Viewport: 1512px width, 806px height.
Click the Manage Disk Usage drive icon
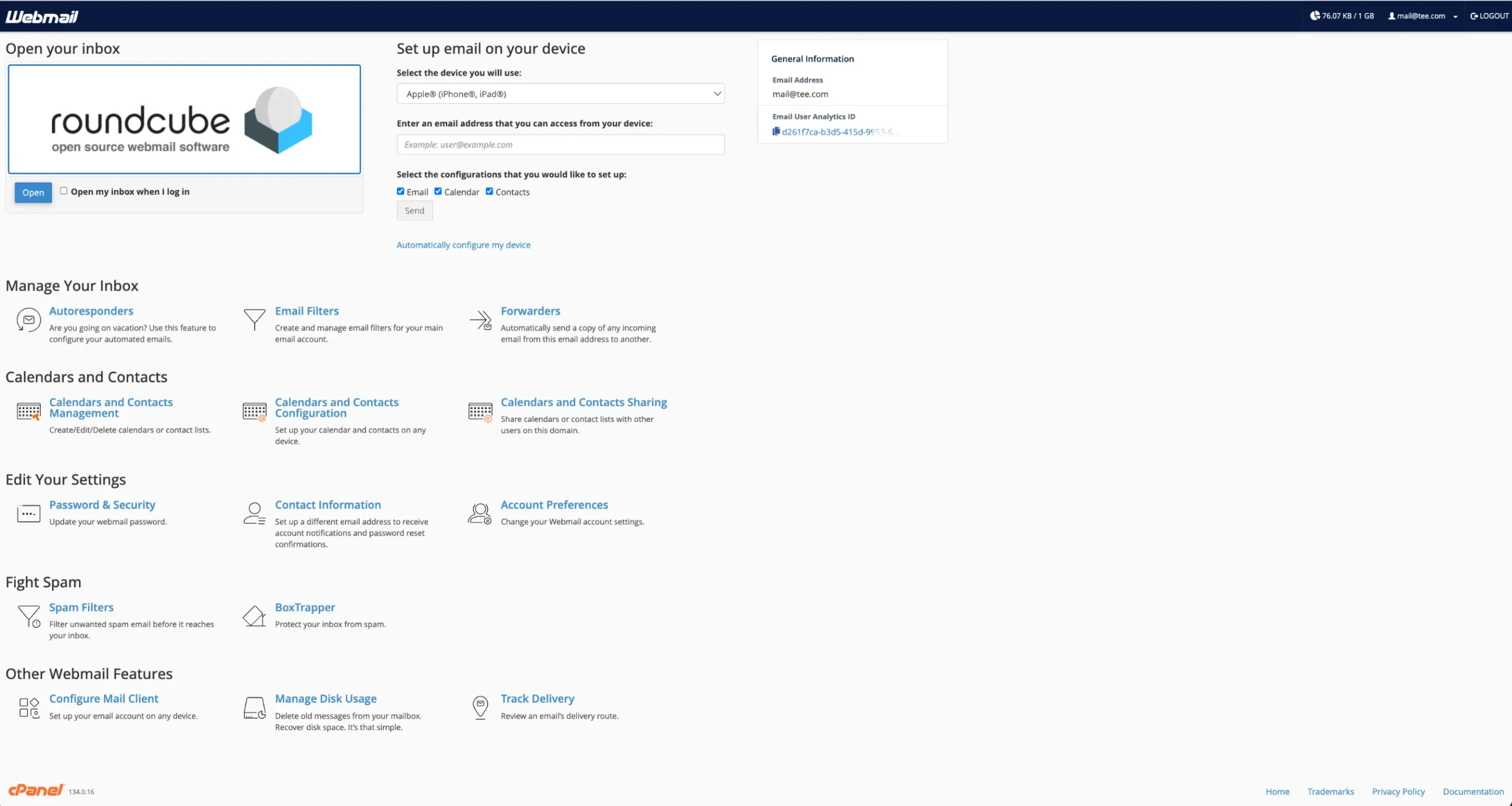point(255,707)
